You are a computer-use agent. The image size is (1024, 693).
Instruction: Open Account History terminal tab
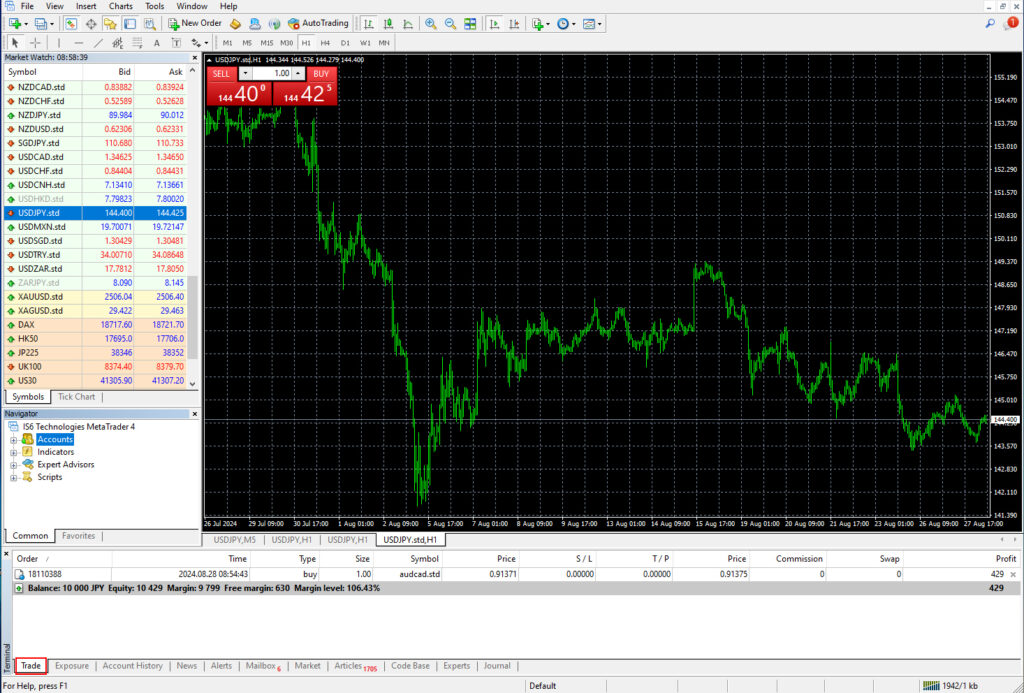tap(133, 666)
